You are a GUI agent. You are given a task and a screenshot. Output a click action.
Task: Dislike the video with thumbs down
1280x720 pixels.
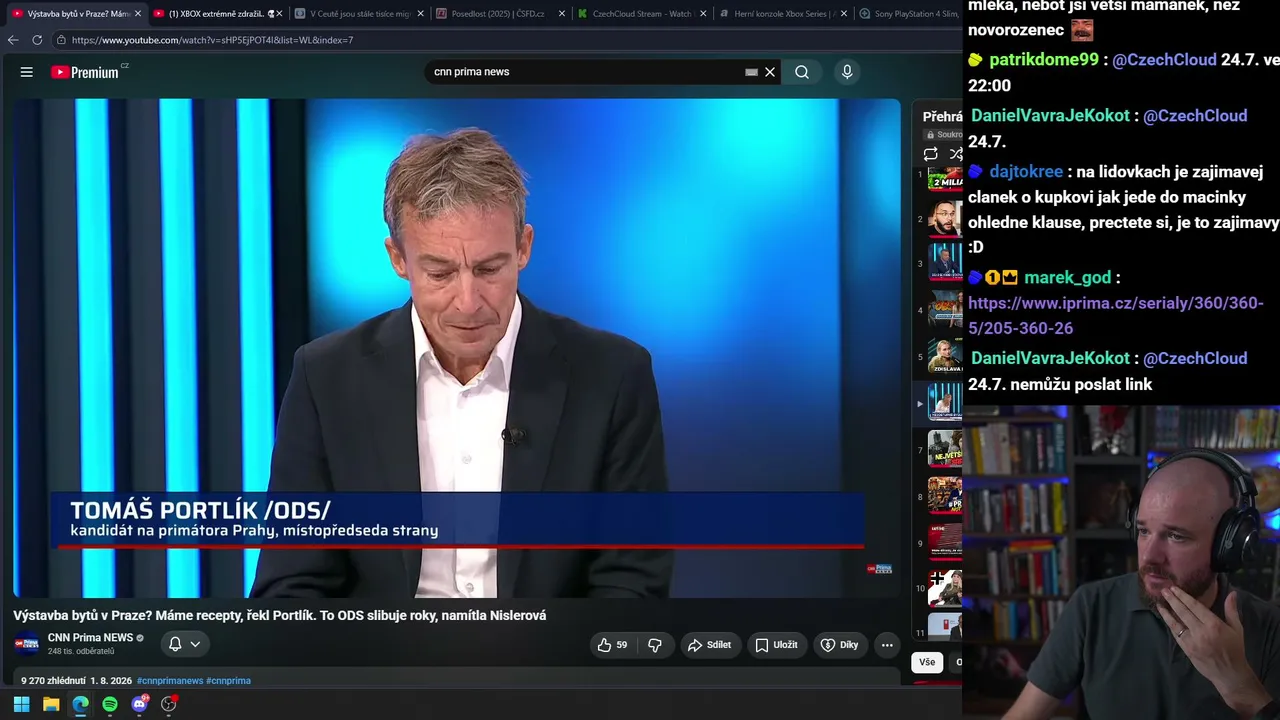655,645
